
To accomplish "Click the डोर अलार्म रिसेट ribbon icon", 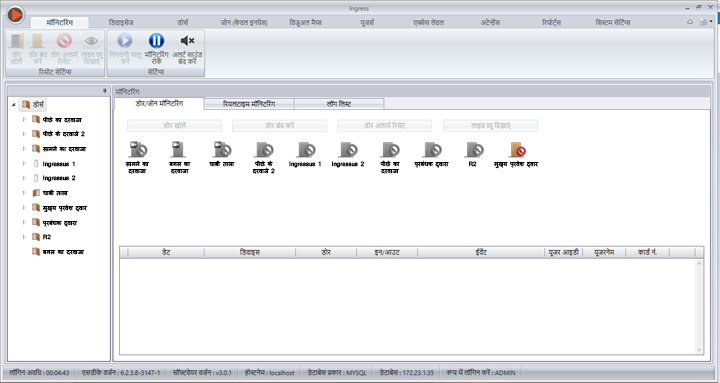I will coord(64,41).
